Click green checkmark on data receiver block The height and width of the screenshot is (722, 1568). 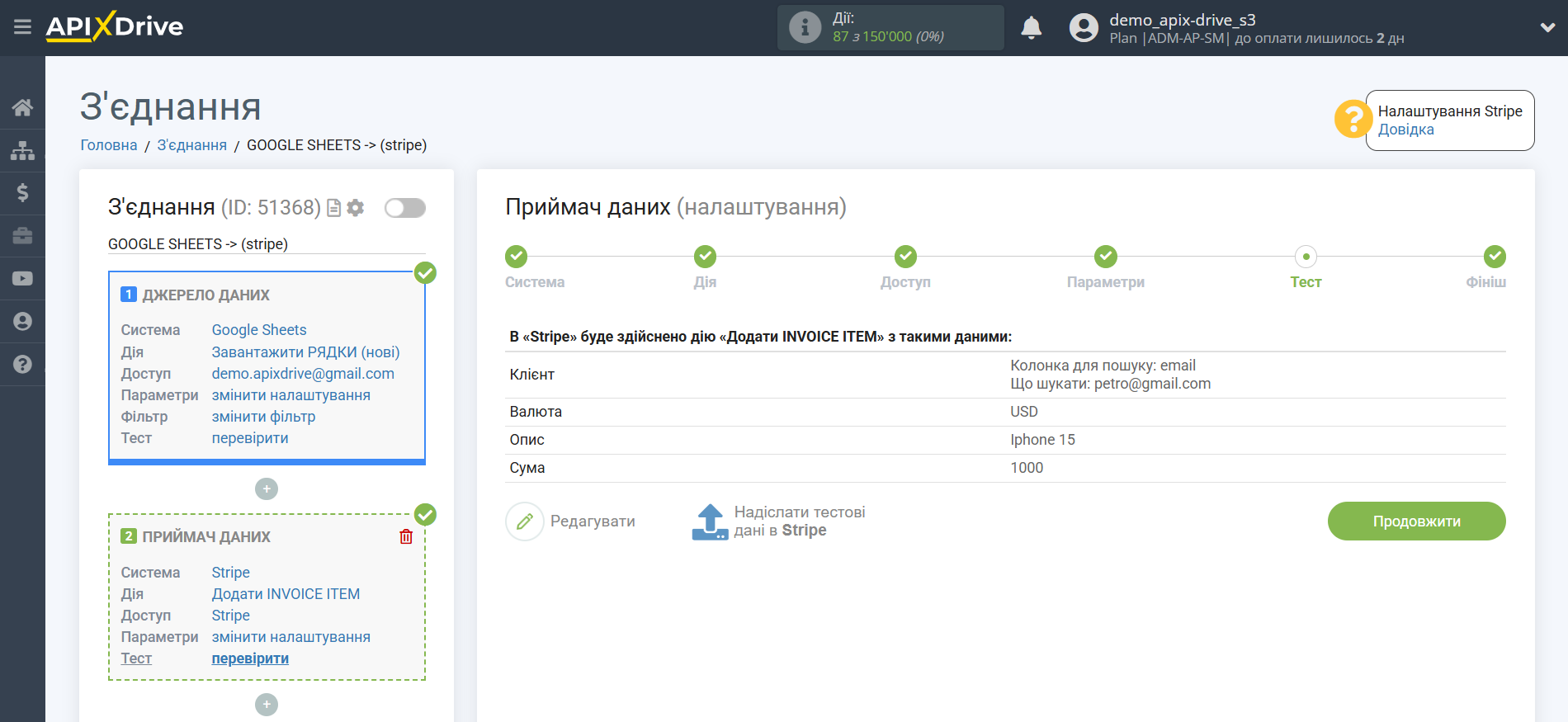(x=425, y=514)
